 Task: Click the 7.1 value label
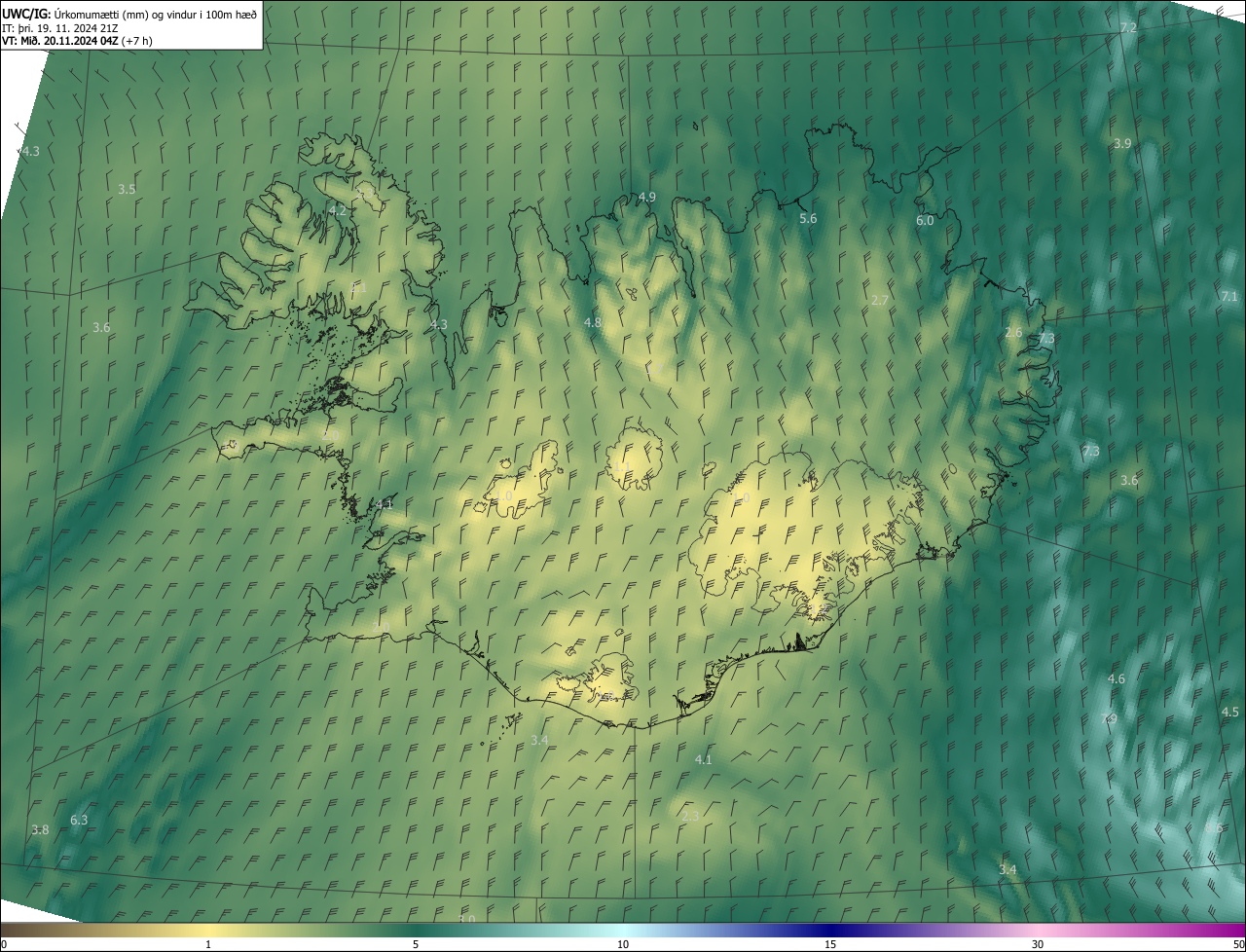(x=1228, y=296)
